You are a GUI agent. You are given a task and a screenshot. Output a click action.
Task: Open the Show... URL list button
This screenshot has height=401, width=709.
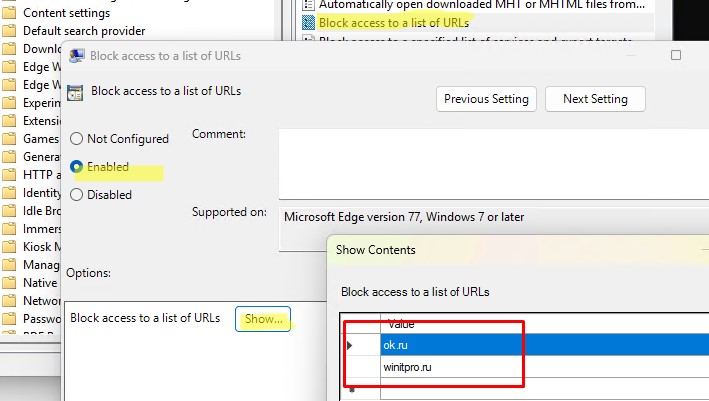coord(263,319)
